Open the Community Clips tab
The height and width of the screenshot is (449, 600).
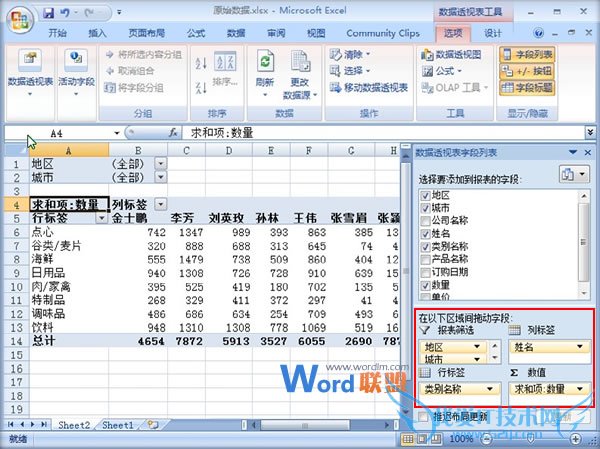pos(383,33)
